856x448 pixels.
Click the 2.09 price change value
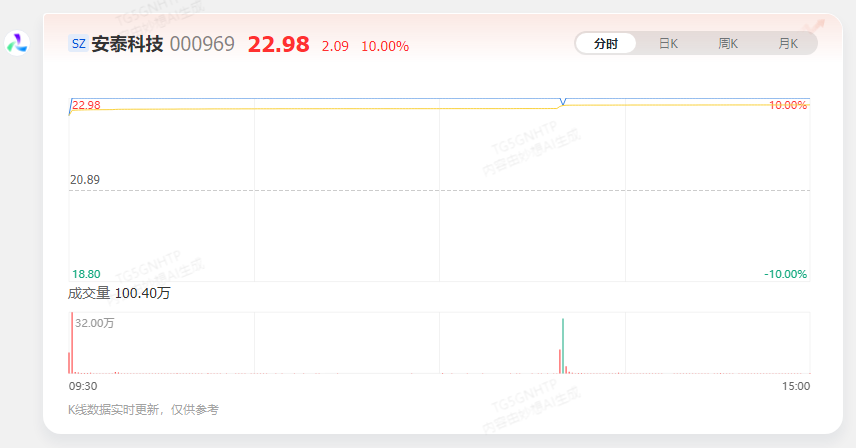[x=335, y=46]
